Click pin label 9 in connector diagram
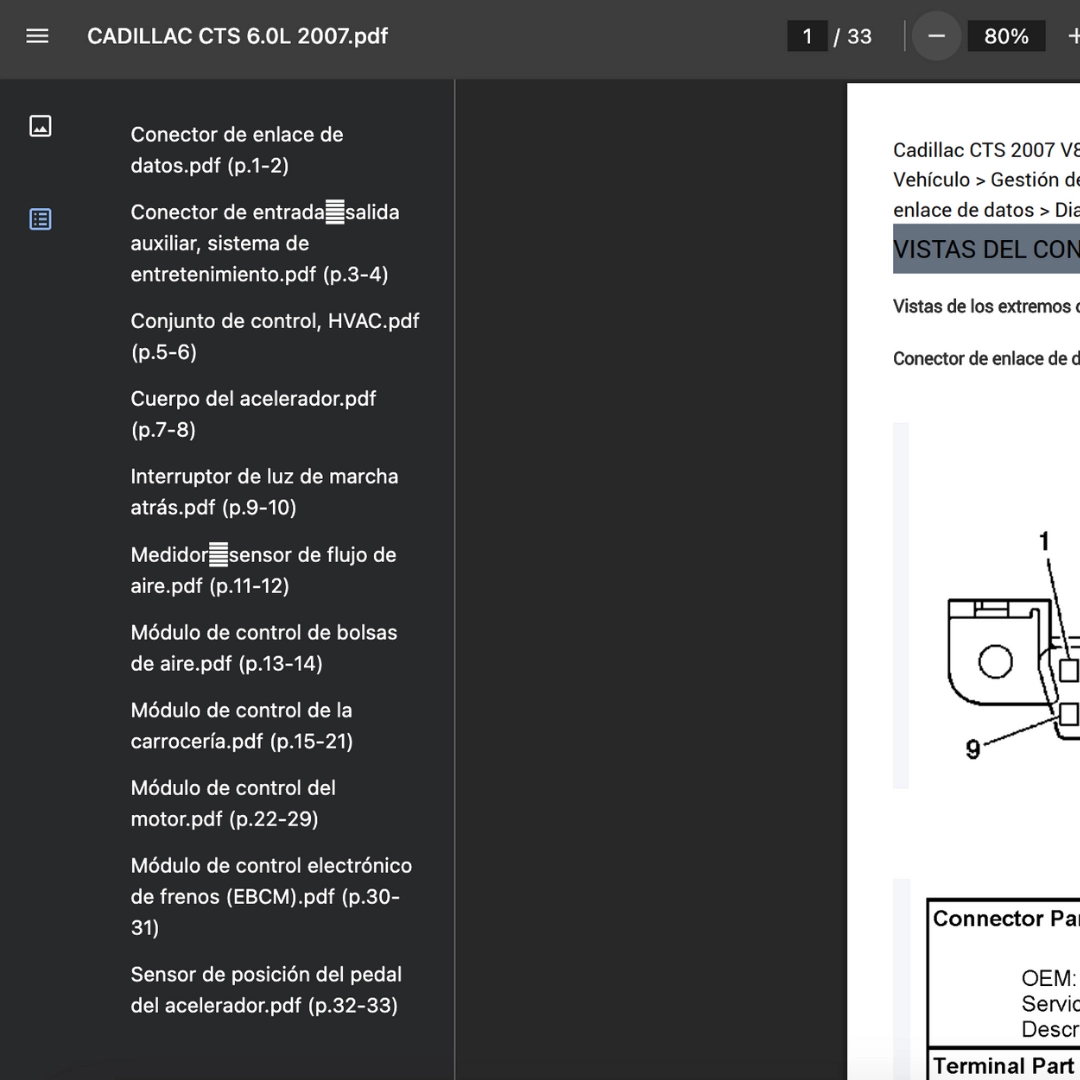 point(973,749)
